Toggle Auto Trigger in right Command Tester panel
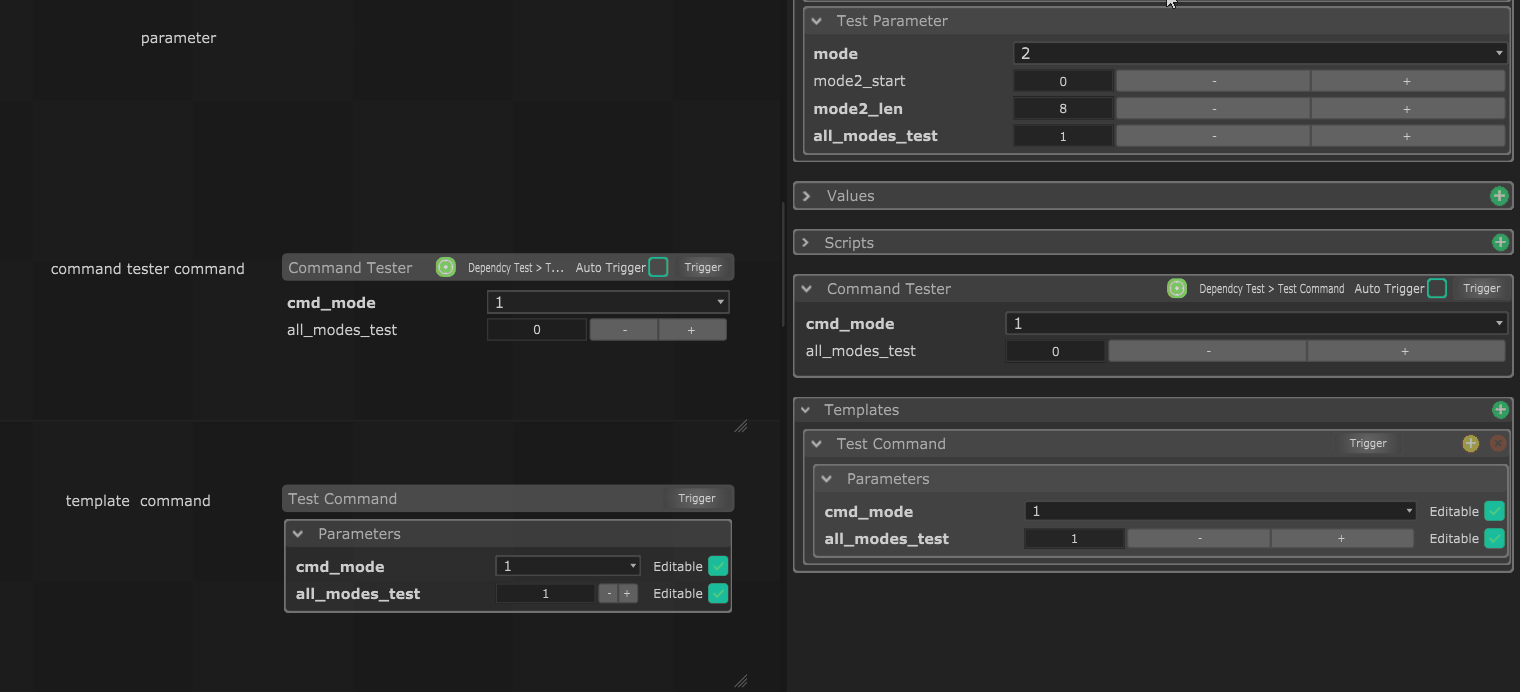 coord(1437,288)
